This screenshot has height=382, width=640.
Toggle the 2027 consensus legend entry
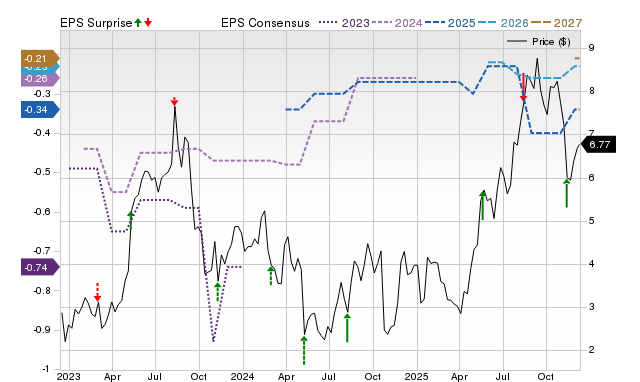pos(556,23)
